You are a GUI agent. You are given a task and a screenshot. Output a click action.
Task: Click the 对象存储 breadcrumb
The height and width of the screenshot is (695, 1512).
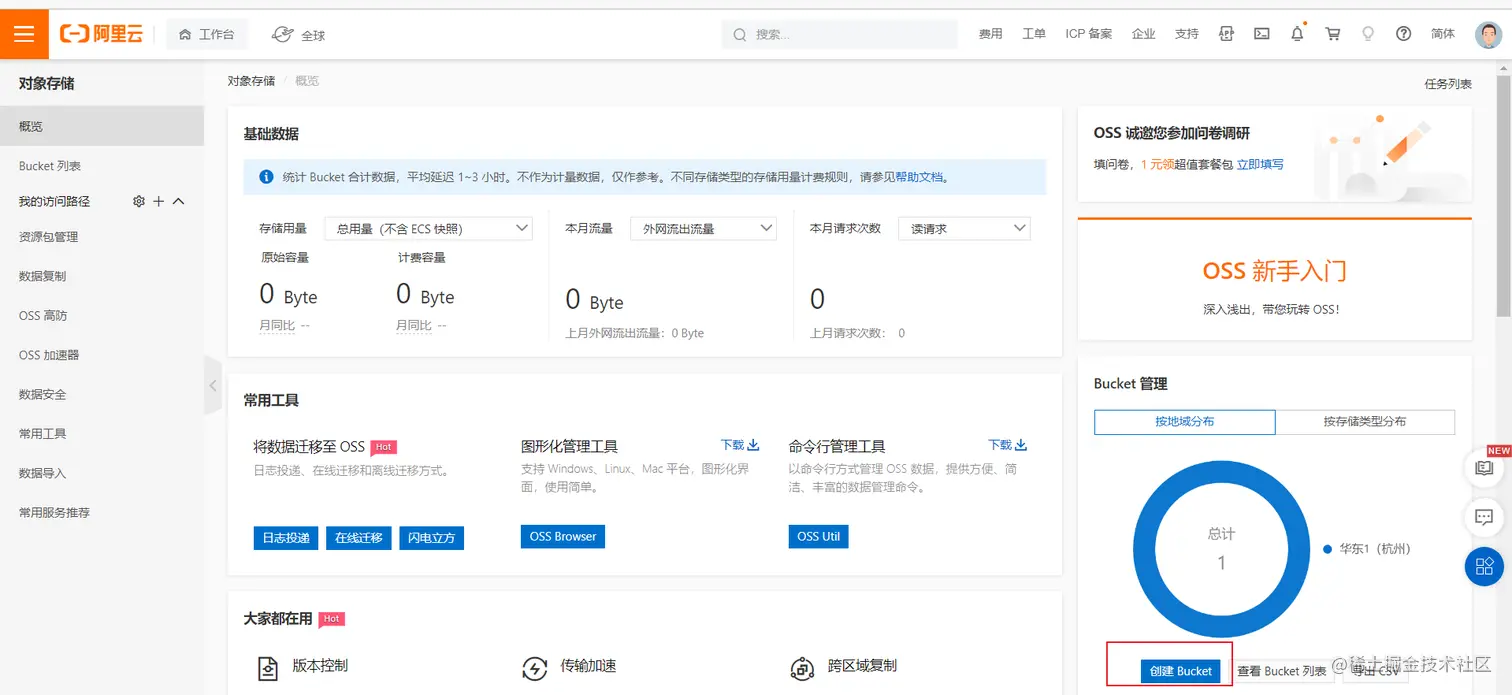click(251, 81)
